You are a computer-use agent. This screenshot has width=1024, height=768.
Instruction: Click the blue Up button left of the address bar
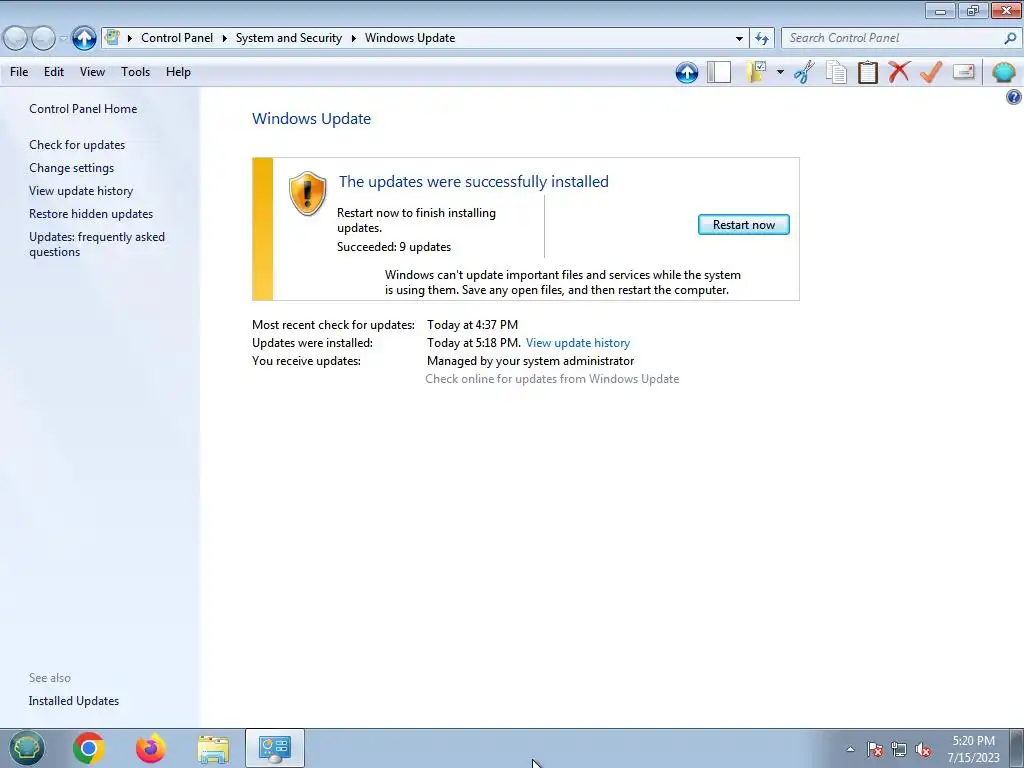pyautogui.click(x=84, y=38)
